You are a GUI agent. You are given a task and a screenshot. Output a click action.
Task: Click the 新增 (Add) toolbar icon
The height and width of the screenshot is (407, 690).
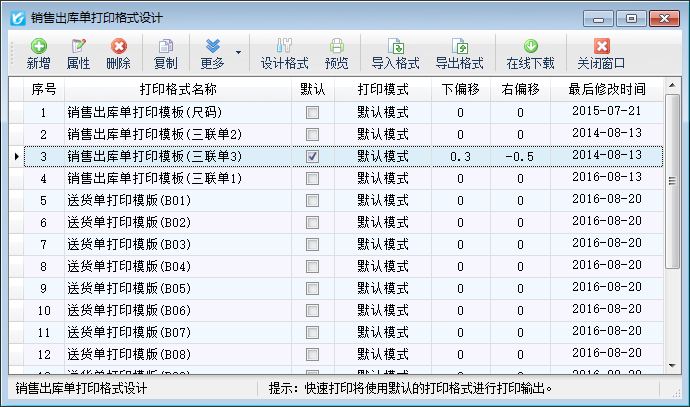(x=38, y=53)
